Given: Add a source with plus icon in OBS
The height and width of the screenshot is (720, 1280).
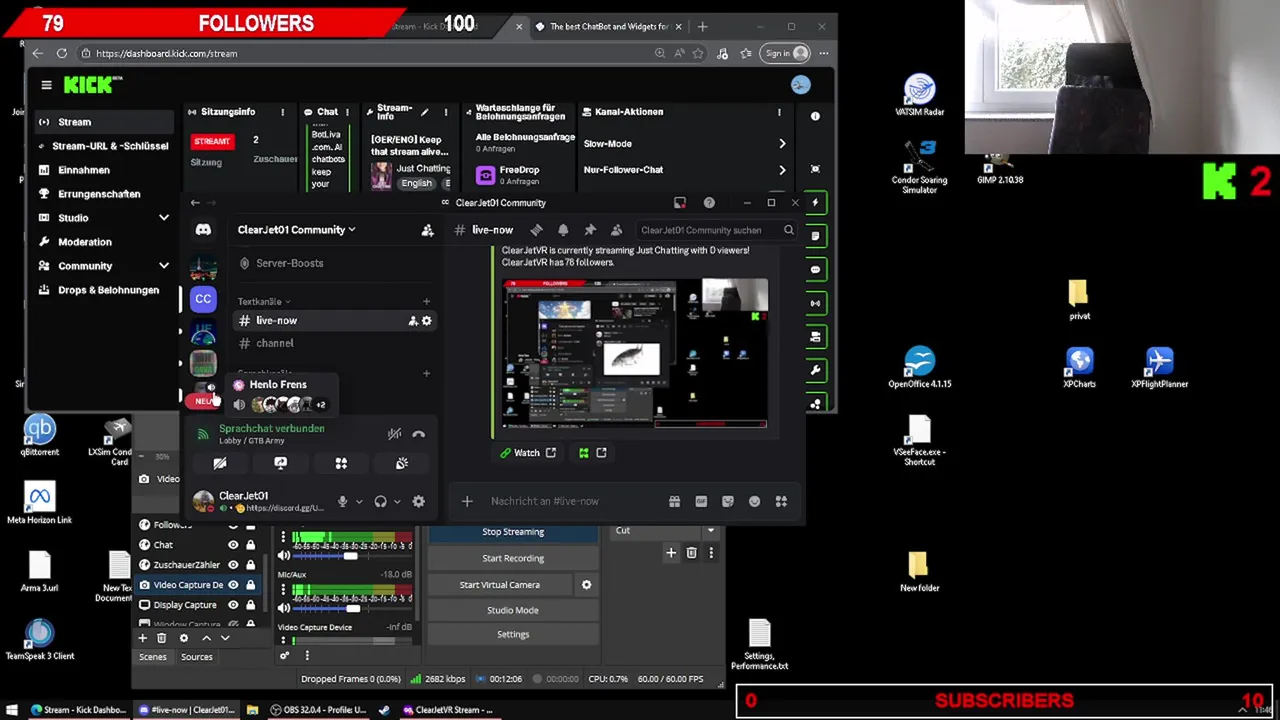Looking at the screenshot, I should point(142,638).
